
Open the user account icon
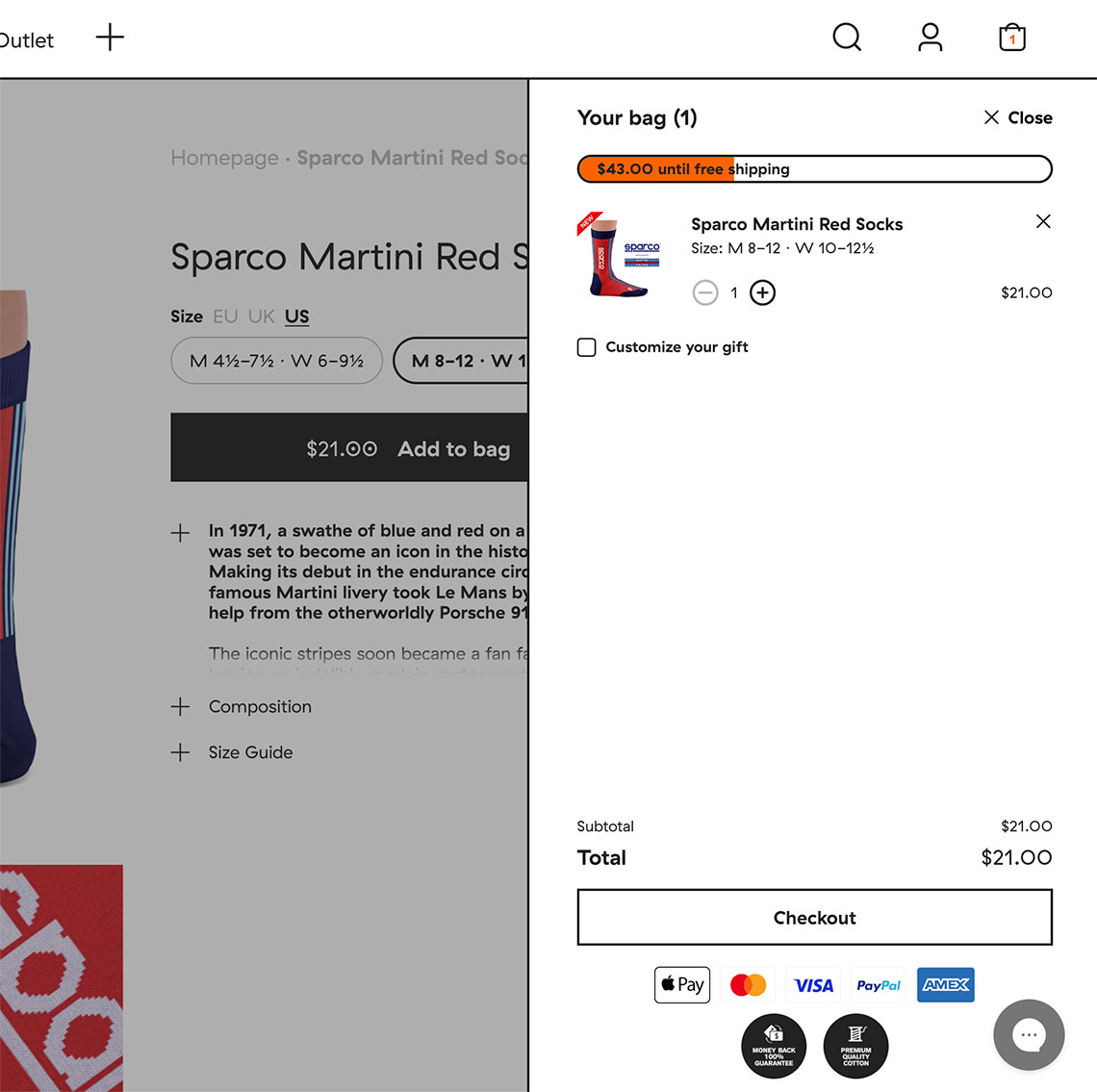point(930,38)
